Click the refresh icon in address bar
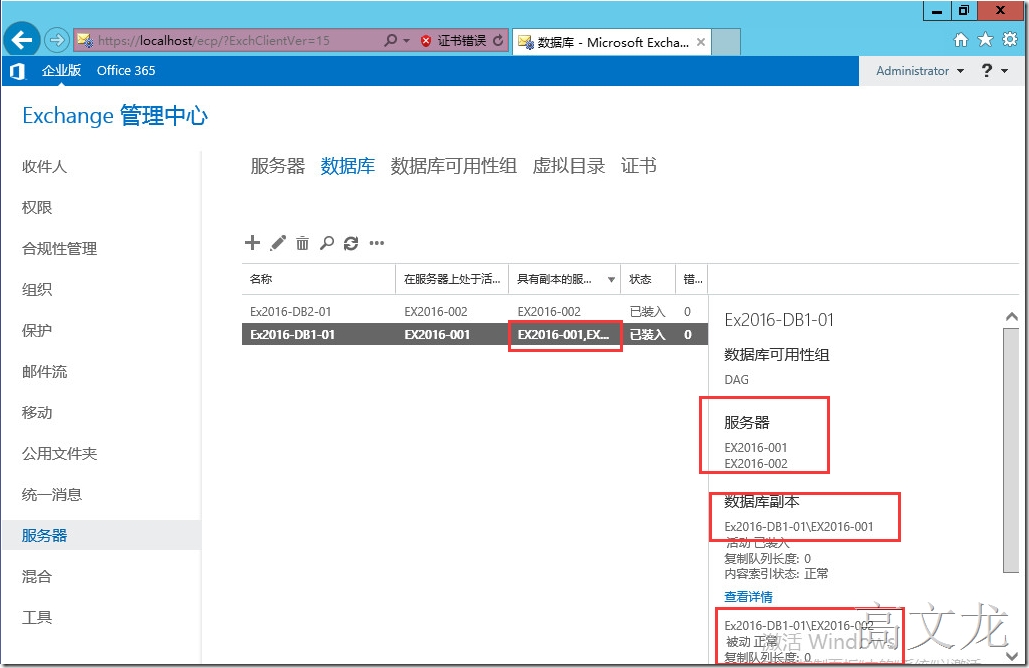 [498, 40]
